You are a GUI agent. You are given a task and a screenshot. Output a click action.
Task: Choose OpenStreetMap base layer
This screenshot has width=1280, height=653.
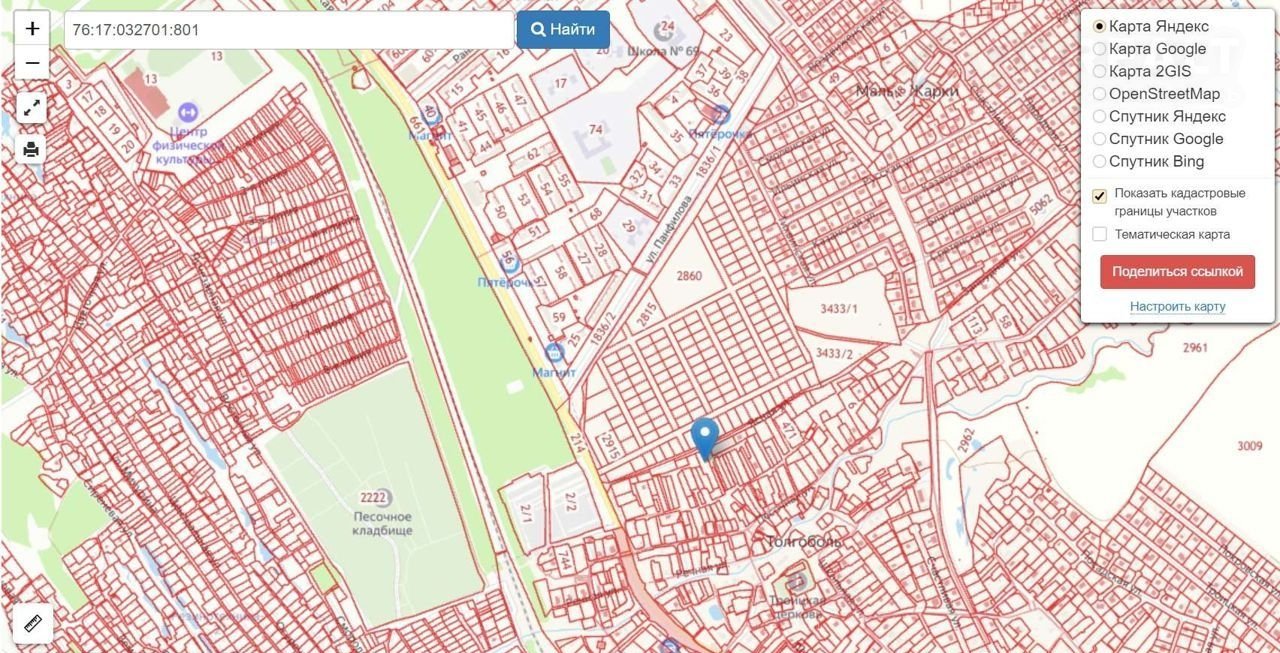click(x=1100, y=94)
